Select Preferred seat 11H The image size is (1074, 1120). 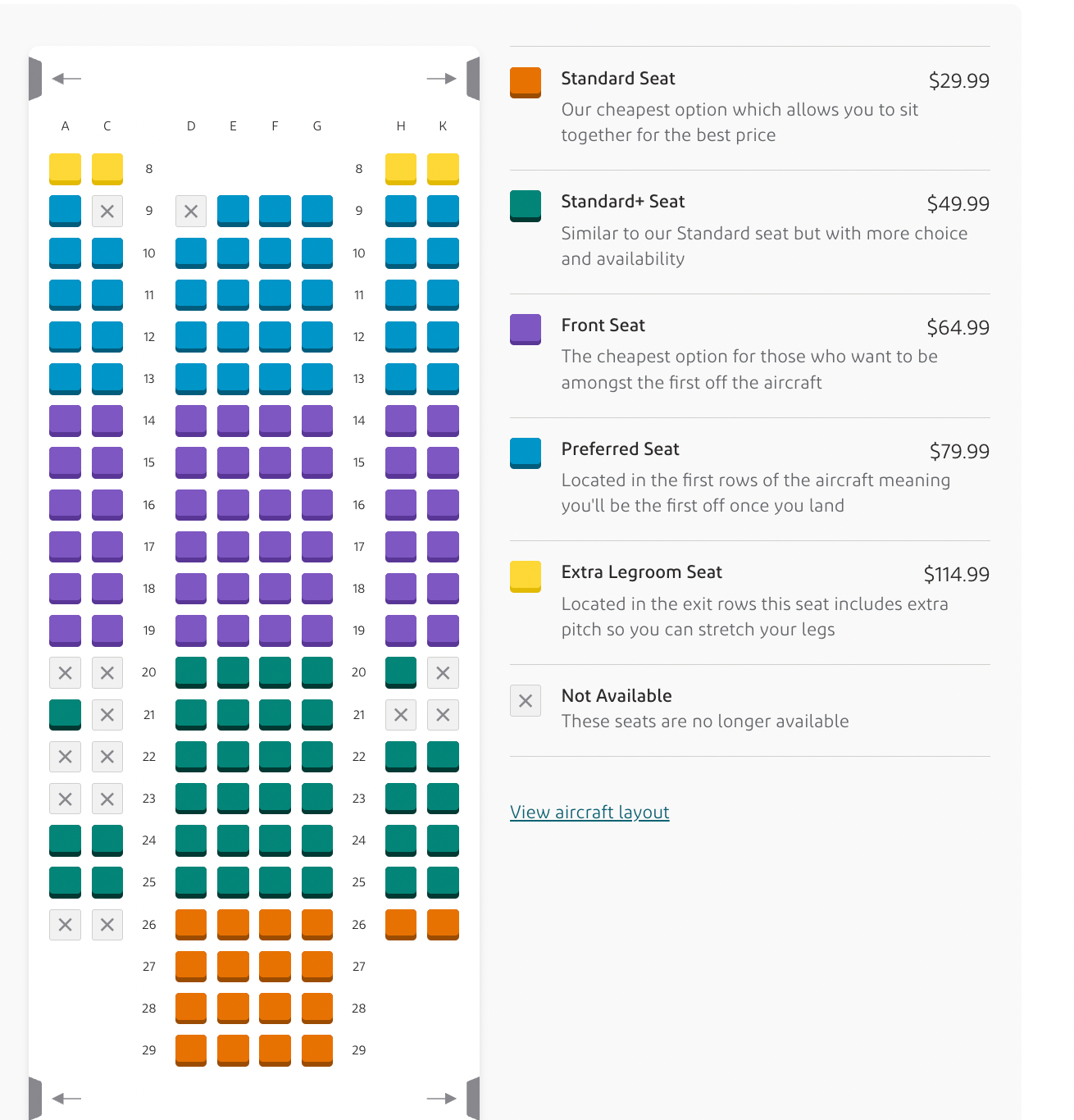point(401,294)
